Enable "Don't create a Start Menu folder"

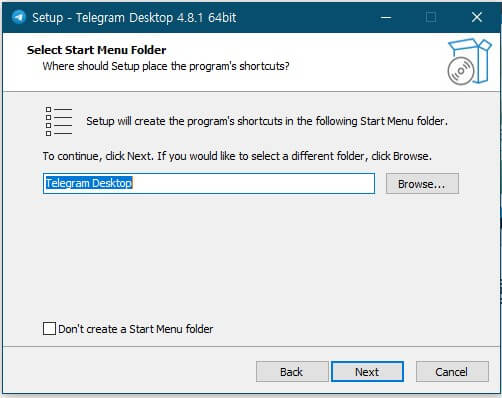tap(49, 329)
